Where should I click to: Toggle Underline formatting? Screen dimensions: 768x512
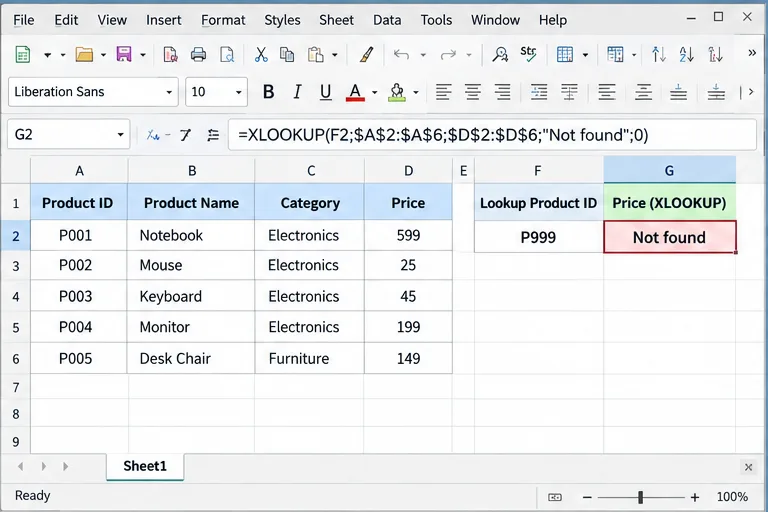click(326, 92)
